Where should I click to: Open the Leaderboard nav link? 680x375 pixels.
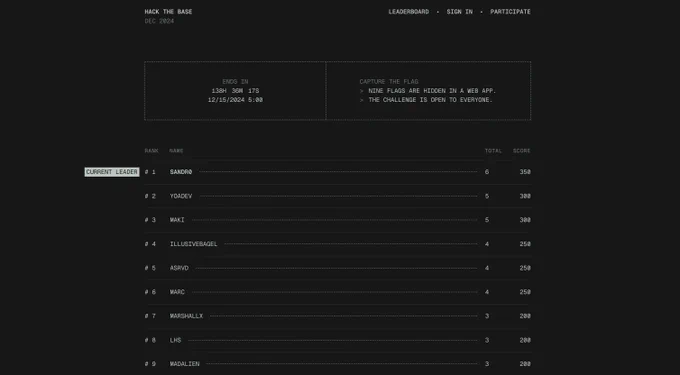click(409, 12)
